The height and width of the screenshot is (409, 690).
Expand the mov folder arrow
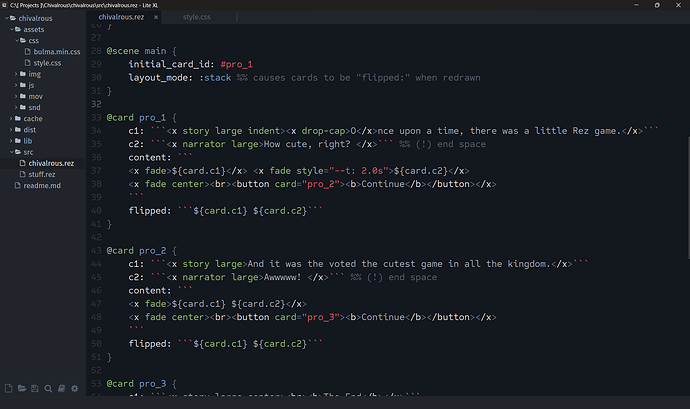tap(16, 96)
